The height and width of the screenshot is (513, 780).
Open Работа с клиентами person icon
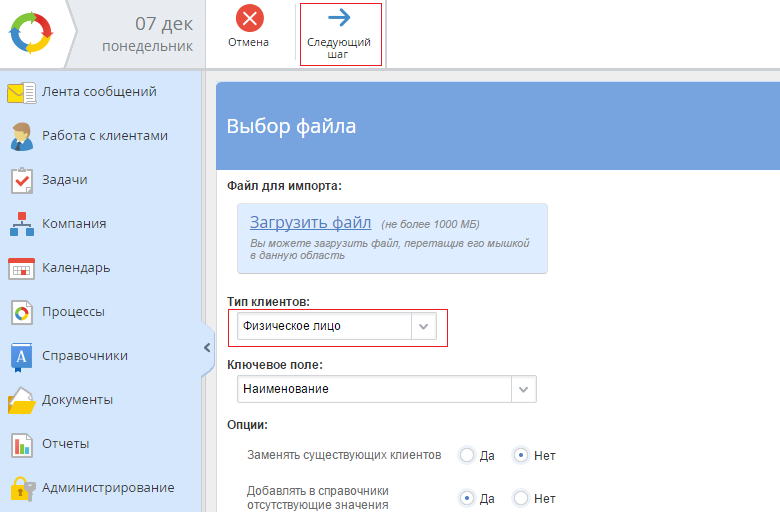pyautogui.click(x=21, y=136)
